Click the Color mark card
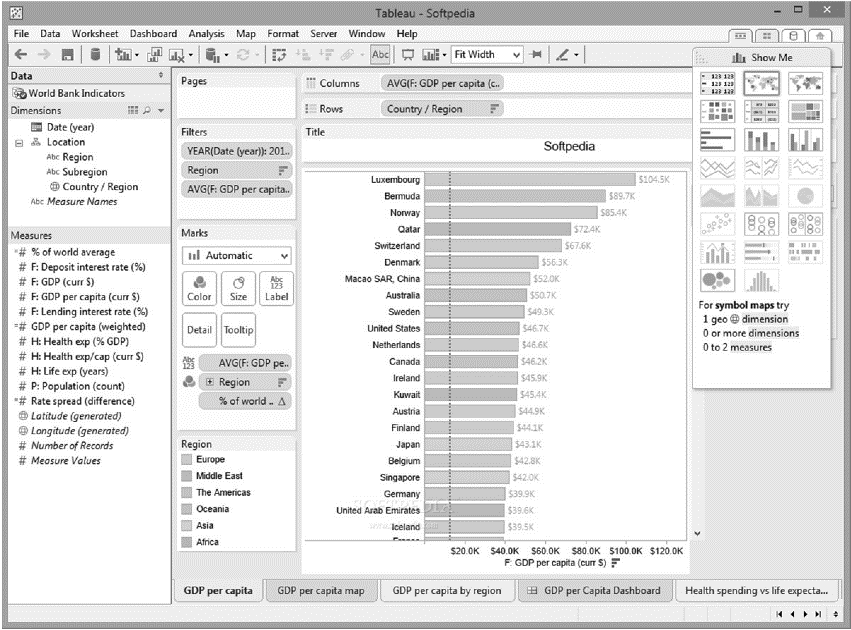Viewport: 851px width, 630px height. pyautogui.click(x=199, y=289)
